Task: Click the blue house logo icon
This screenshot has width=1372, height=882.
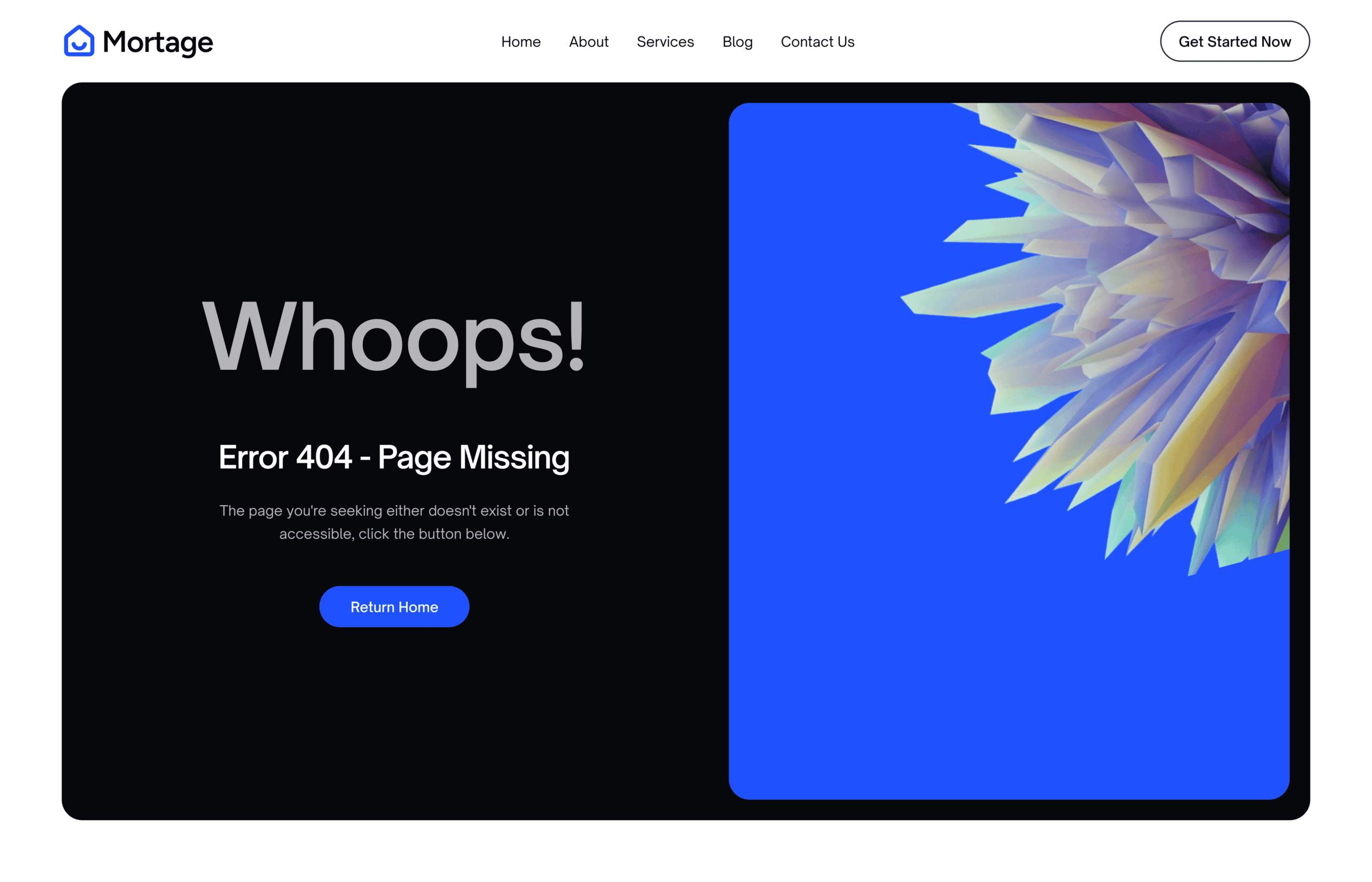Action: pos(79,41)
